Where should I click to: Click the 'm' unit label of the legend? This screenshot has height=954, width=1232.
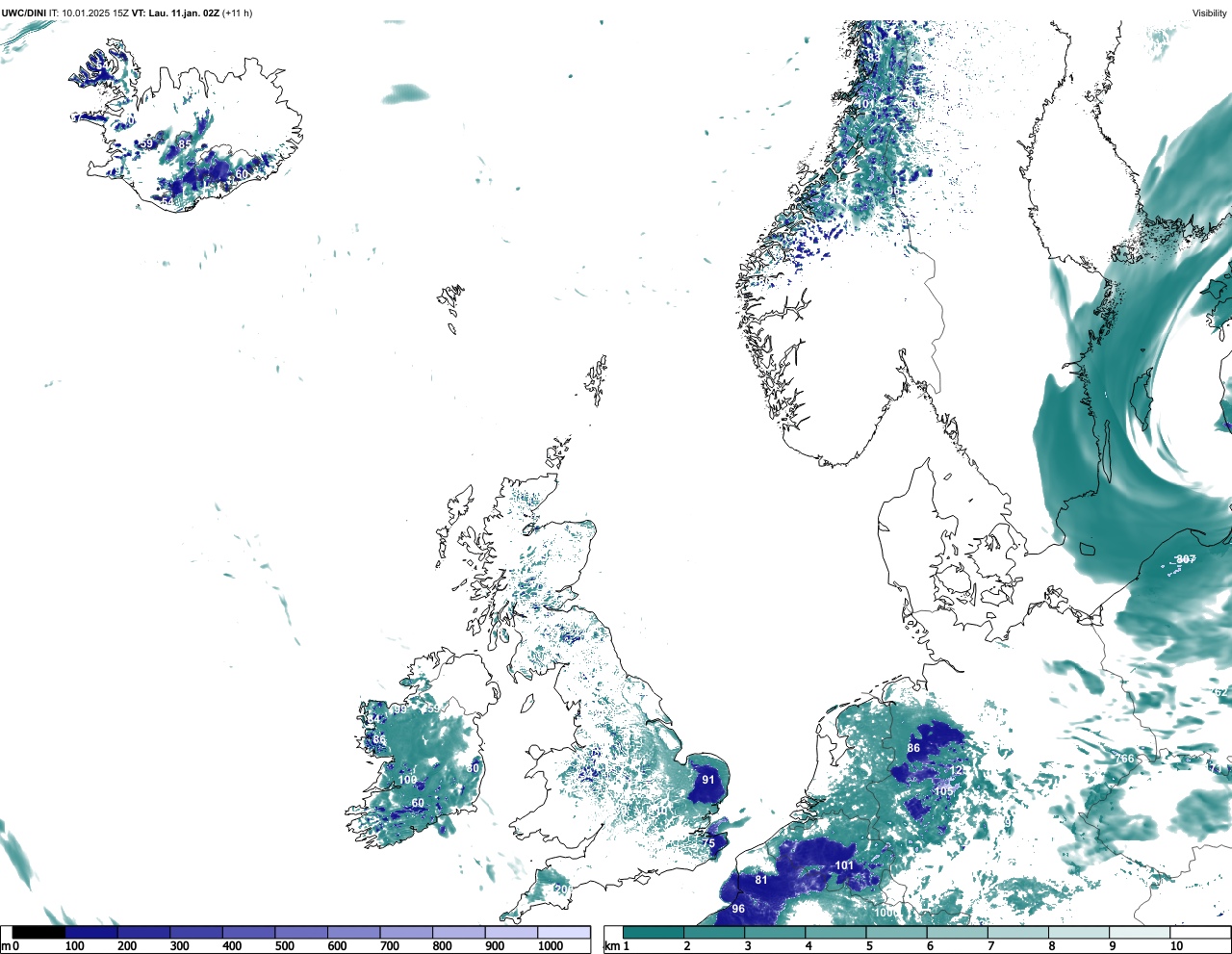[x=6, y=946]
